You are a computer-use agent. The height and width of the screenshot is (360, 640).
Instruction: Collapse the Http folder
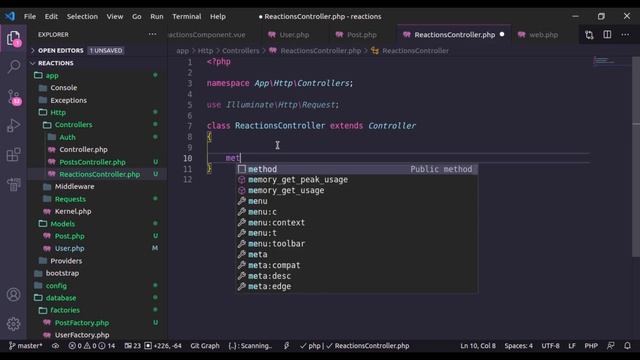pyautogui.click(x=97, y=112)
